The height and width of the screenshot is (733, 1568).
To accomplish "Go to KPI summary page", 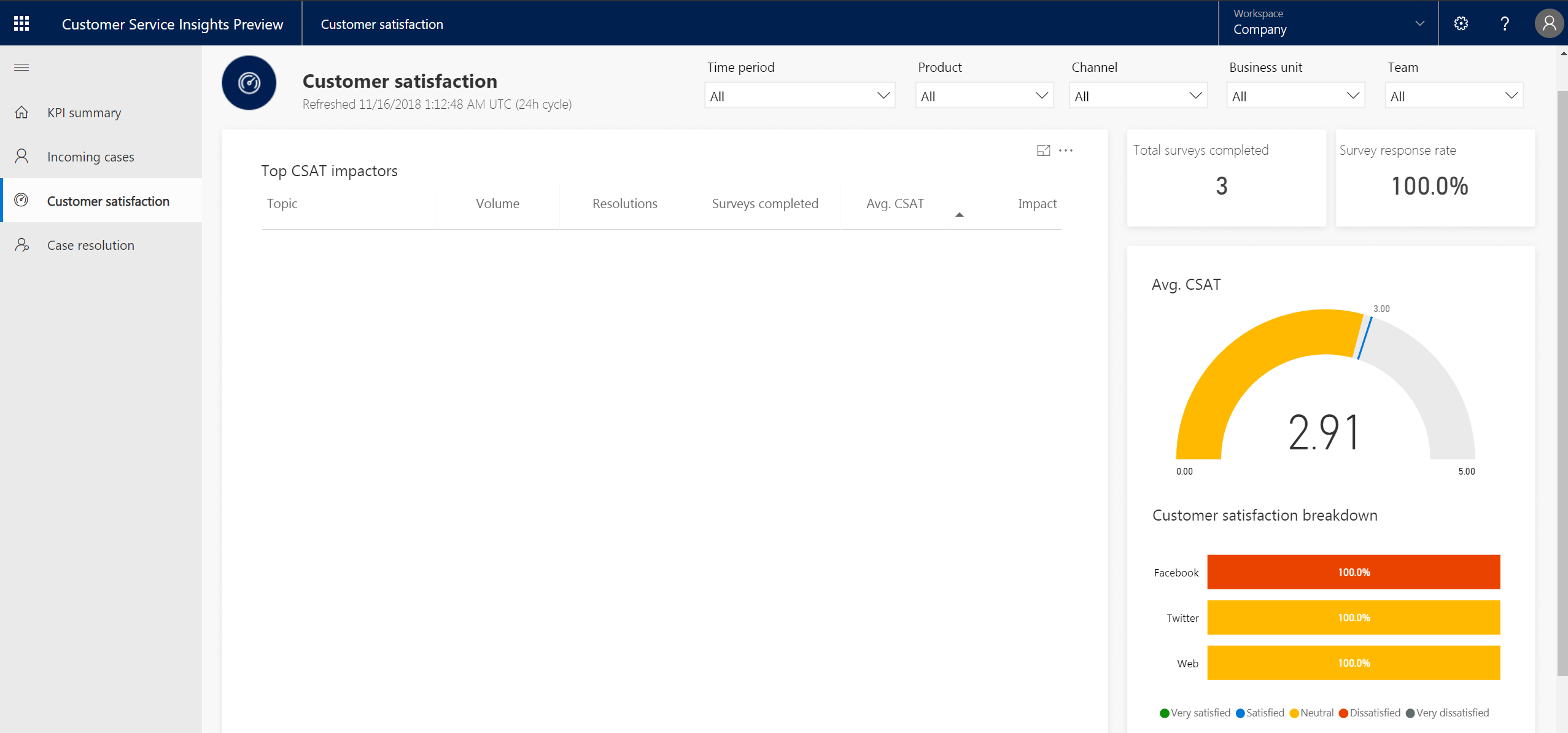I will pos(84,113).
